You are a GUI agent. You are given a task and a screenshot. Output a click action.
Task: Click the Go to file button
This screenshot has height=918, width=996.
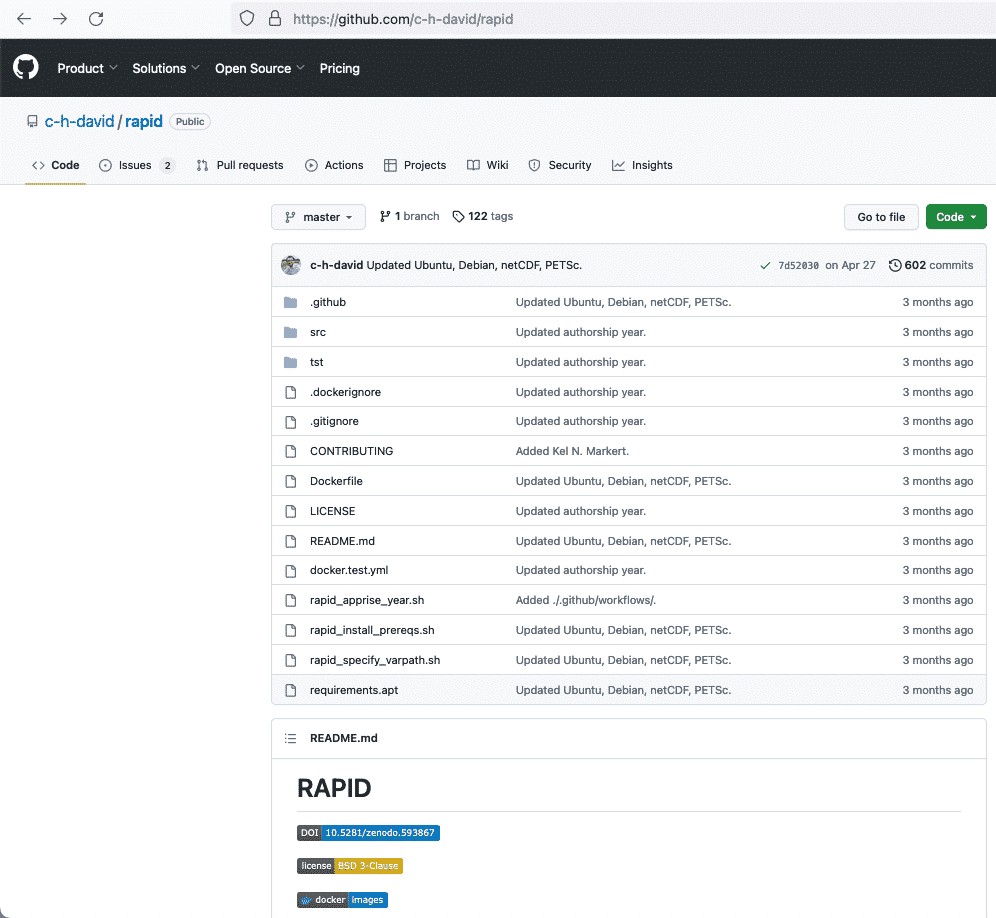pyautogui.click(x=881, y=217)
